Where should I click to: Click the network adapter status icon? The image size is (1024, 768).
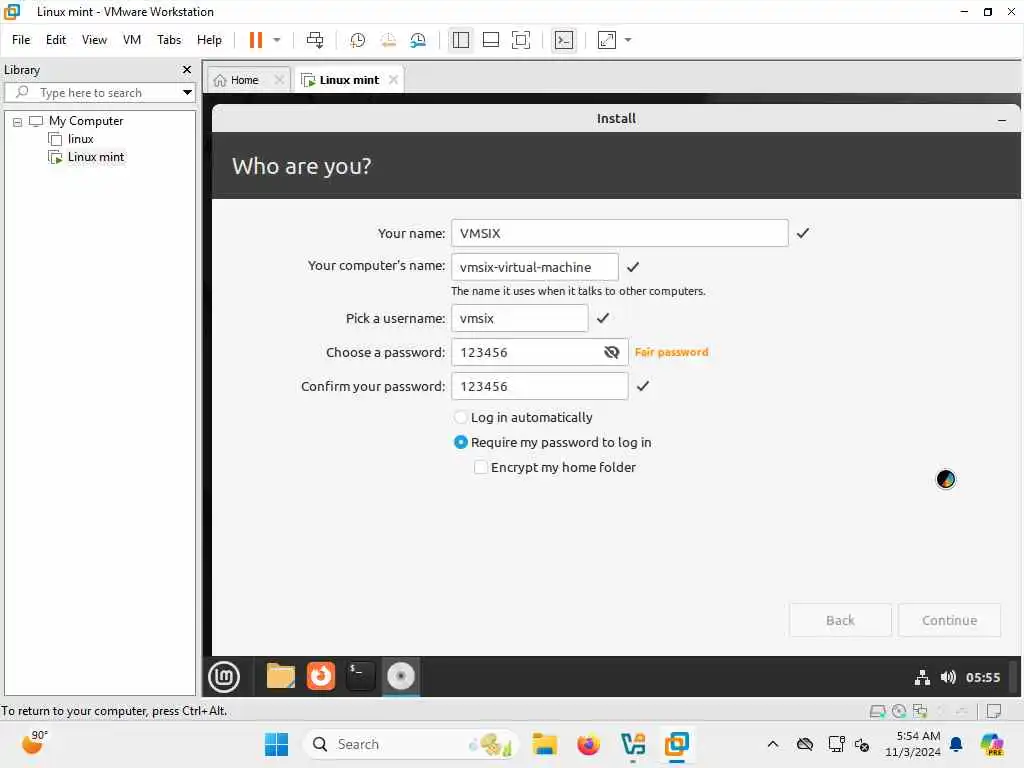tap(920, 711)
